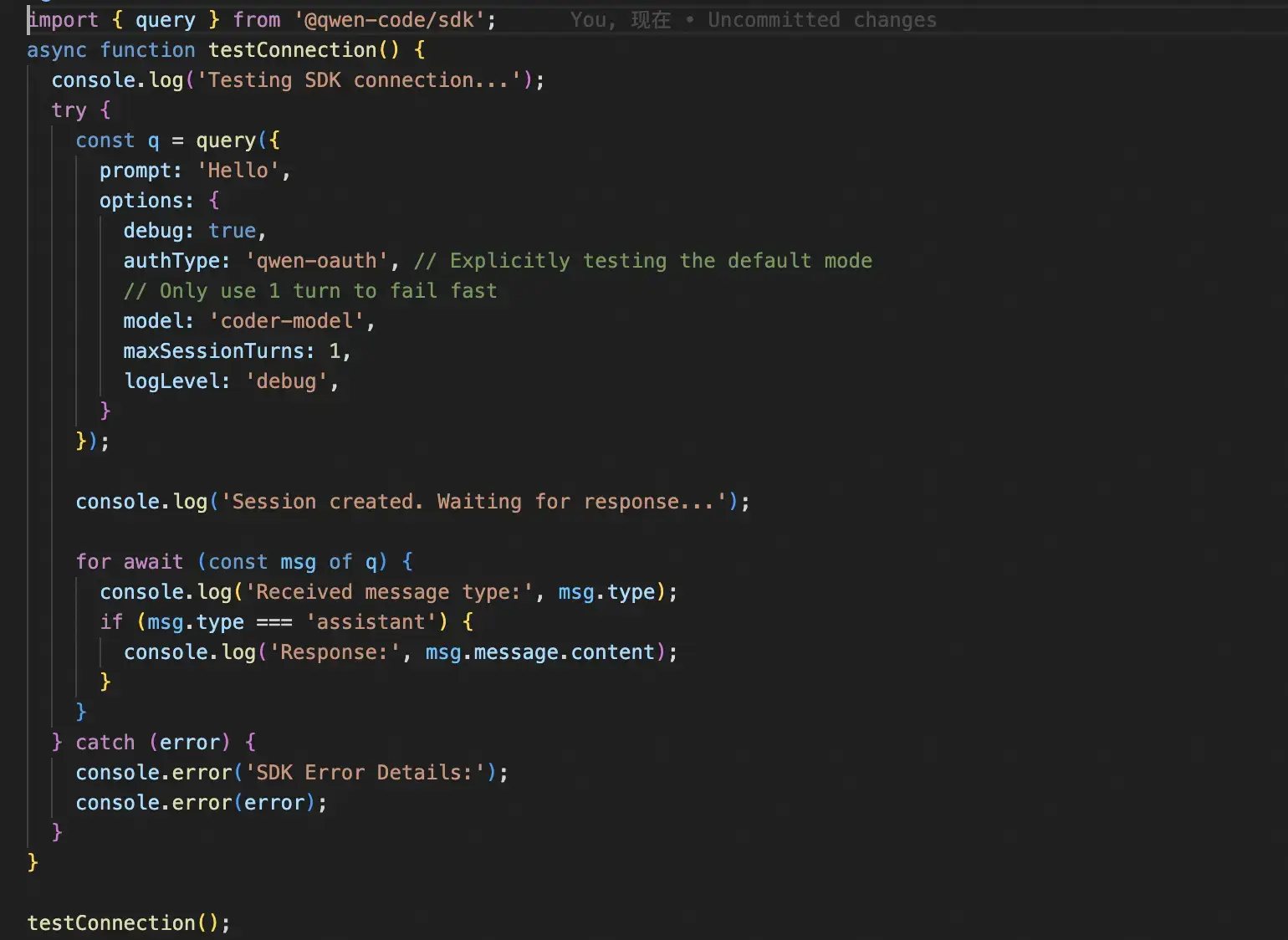Click the prompt 'Hello' value
The width and height of the screenshot is (1288, 940).
pyautogui.click(x=238, y=171)
